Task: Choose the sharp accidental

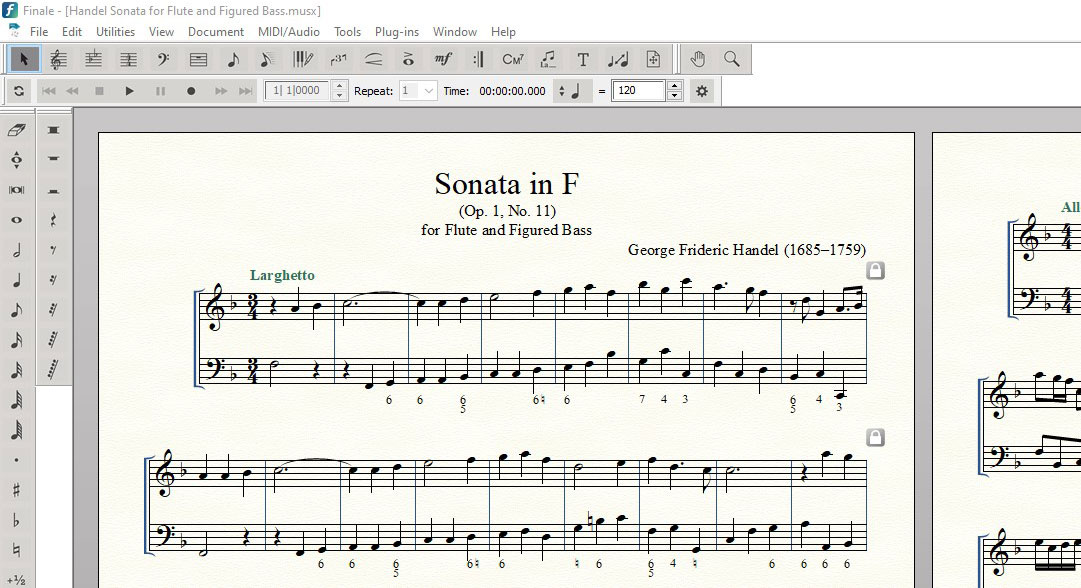Action: (x=17, y=490)
